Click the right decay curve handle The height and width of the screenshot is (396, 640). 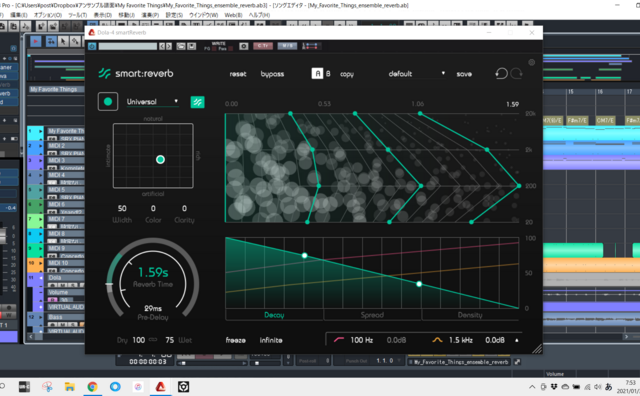(419, 284)
